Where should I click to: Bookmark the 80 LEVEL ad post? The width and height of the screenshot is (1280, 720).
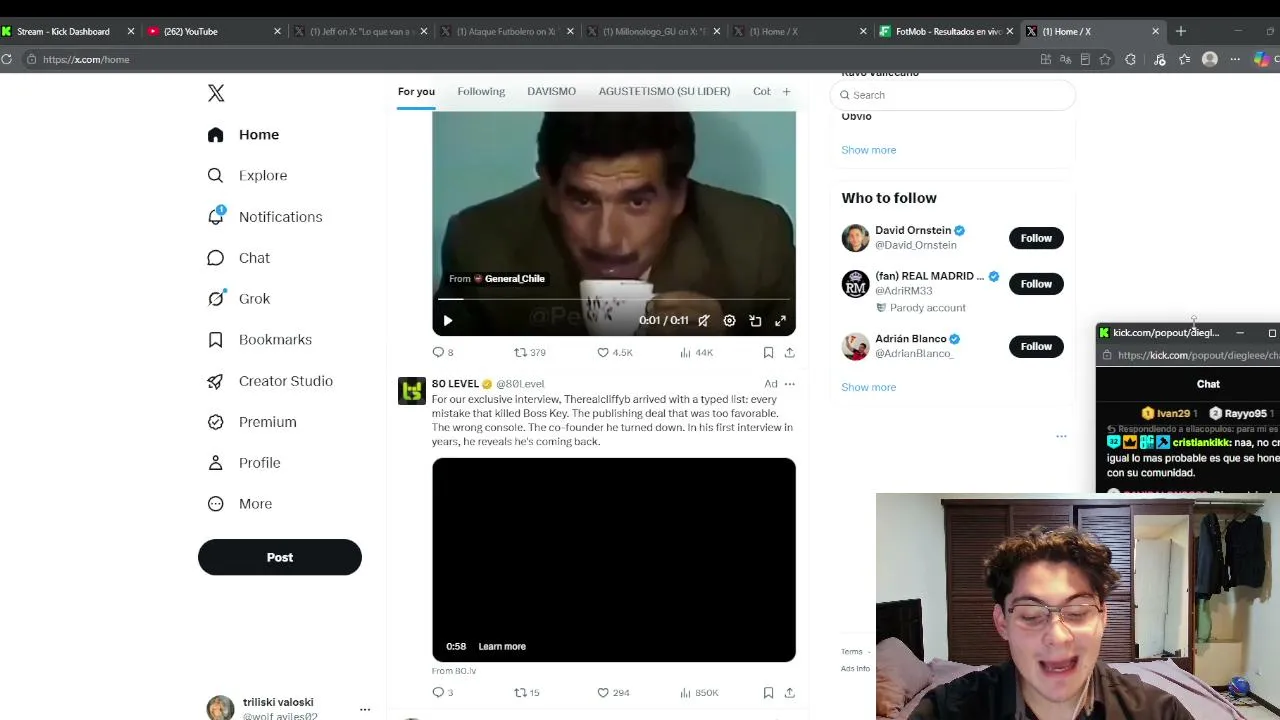pos(768,692)
